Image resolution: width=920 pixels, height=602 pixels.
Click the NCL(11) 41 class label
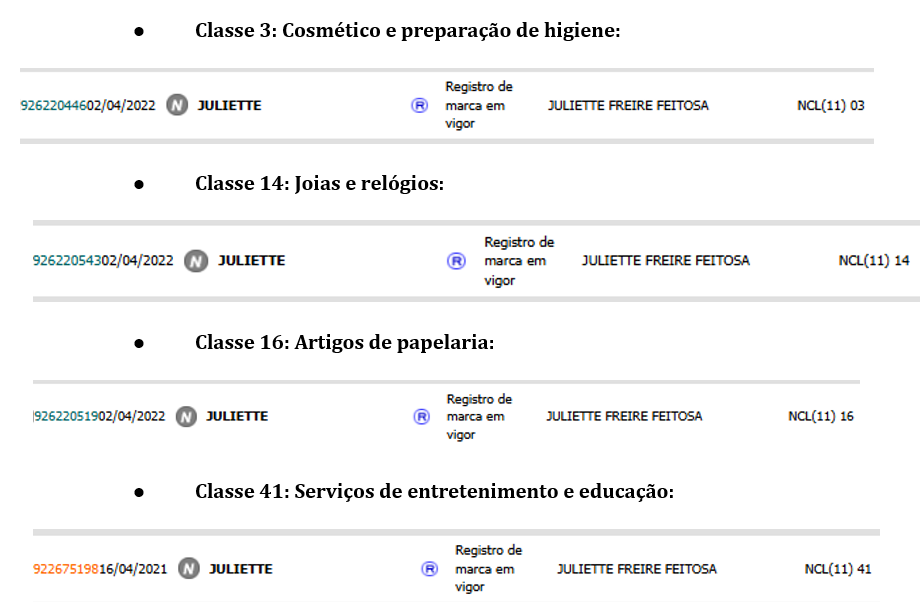click(x=837, y=569)
